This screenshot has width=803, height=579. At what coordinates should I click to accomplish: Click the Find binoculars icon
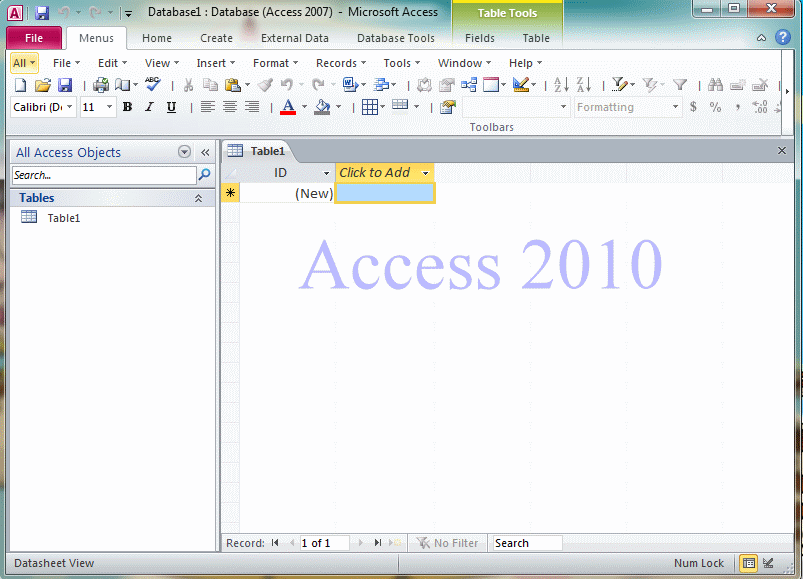point(715,85)
